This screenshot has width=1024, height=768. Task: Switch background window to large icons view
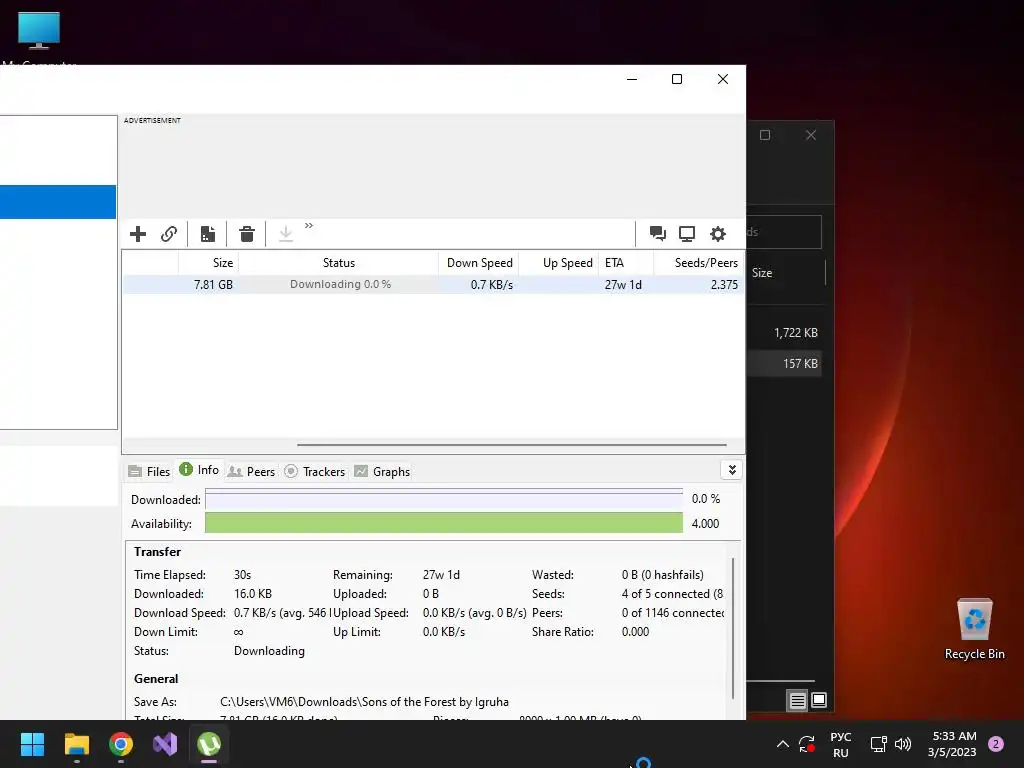[819, 701]
